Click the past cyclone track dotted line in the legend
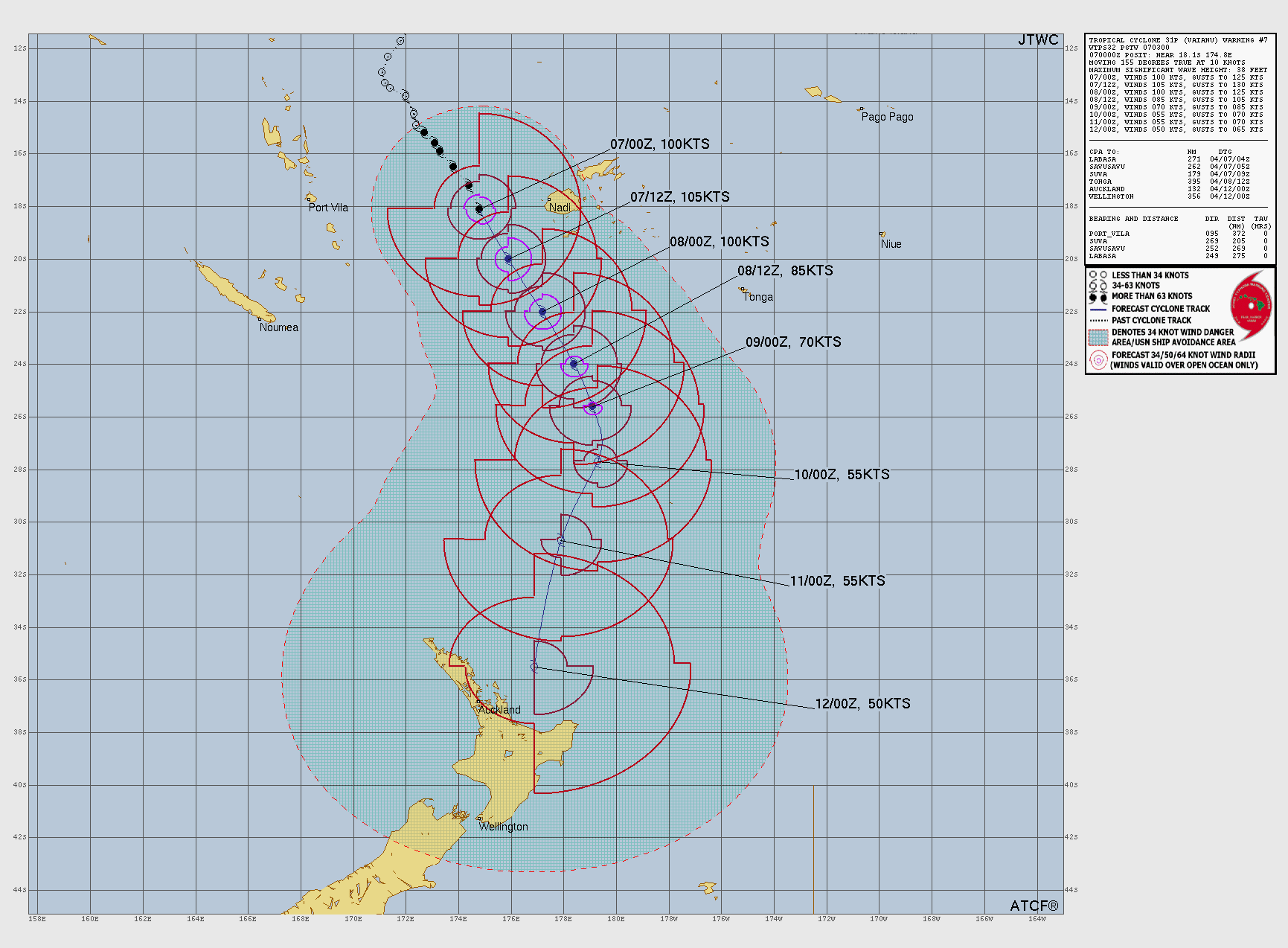This screenshot has height=948, width=1288. 1098,321
